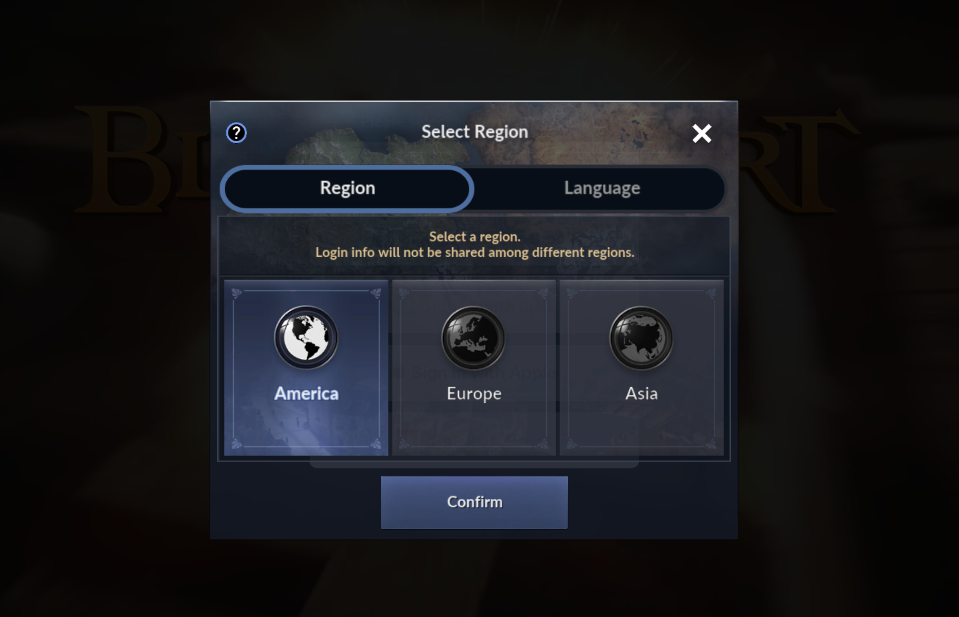Click the America globe icon
Viewport: 959px width, 617px height.
[x=306, y=338]
